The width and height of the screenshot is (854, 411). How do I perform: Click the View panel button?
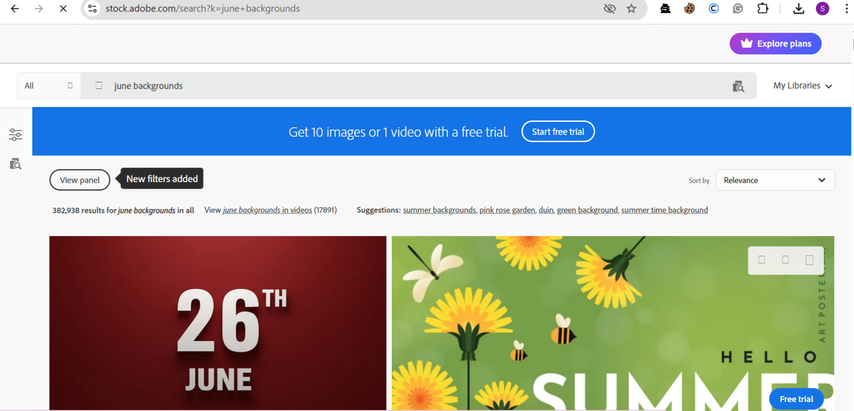[x=80, y=180]
